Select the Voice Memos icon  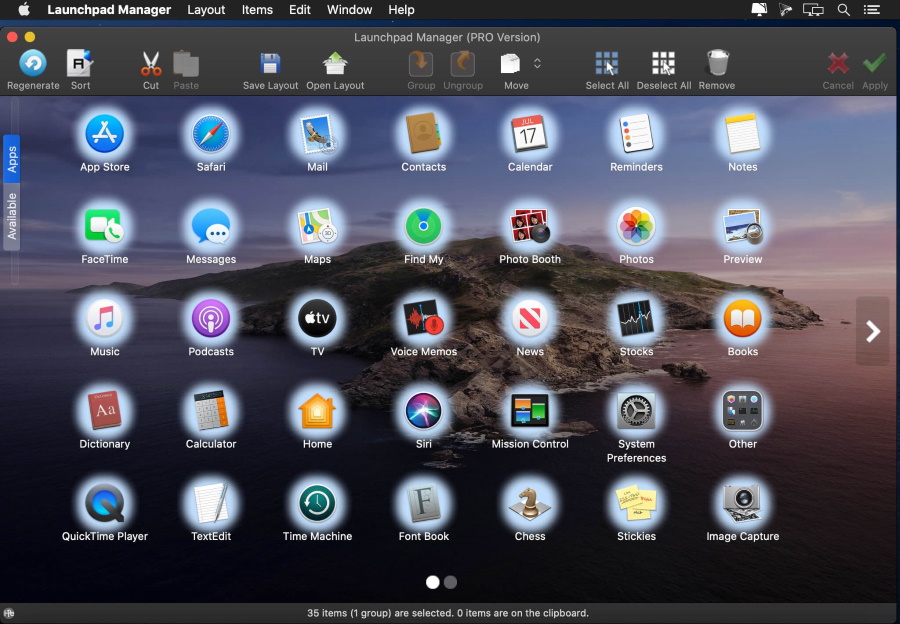424,319
